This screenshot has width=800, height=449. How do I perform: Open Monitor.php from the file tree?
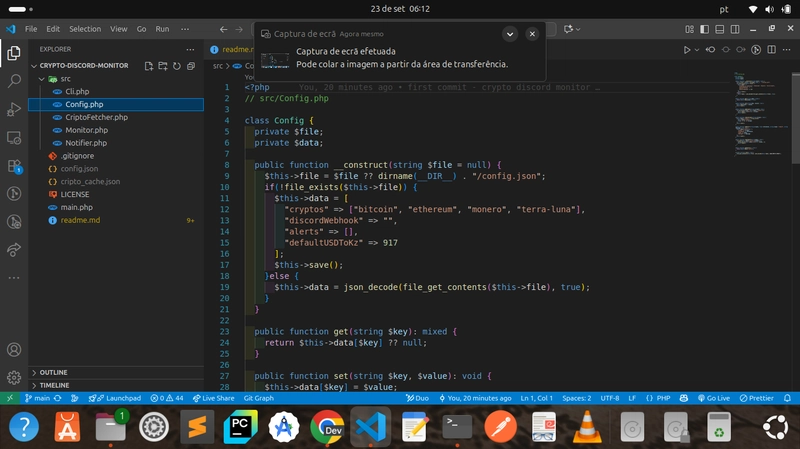[86, 130]
